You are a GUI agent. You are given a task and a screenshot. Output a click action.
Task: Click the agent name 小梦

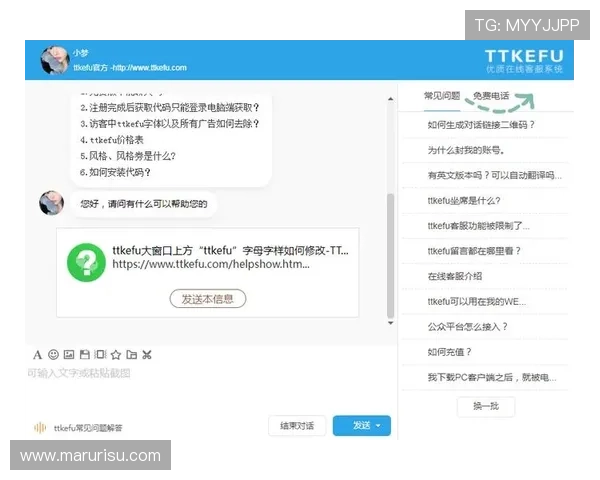click(x=81, y=53)
